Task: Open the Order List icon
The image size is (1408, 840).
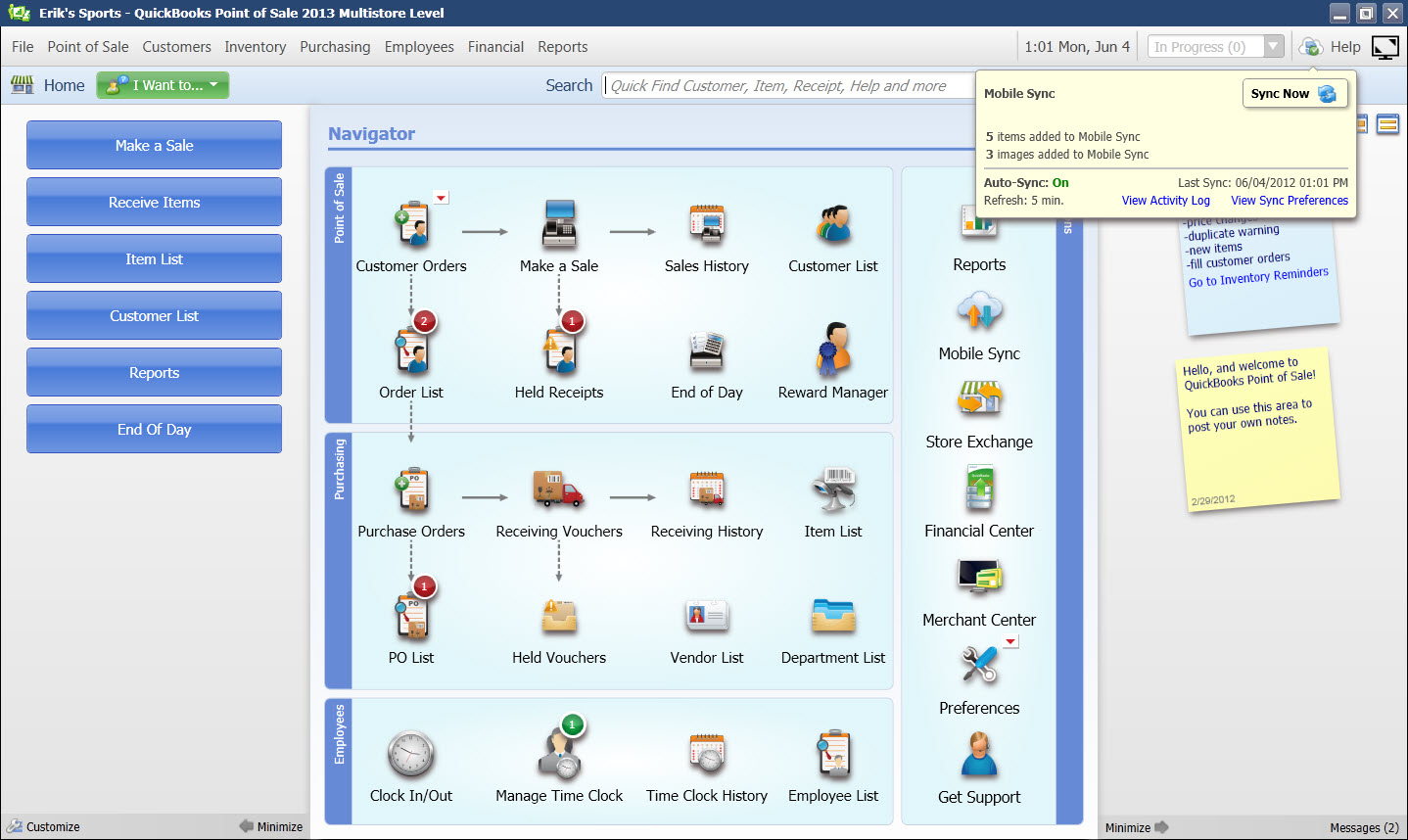Action: point(412,350)
